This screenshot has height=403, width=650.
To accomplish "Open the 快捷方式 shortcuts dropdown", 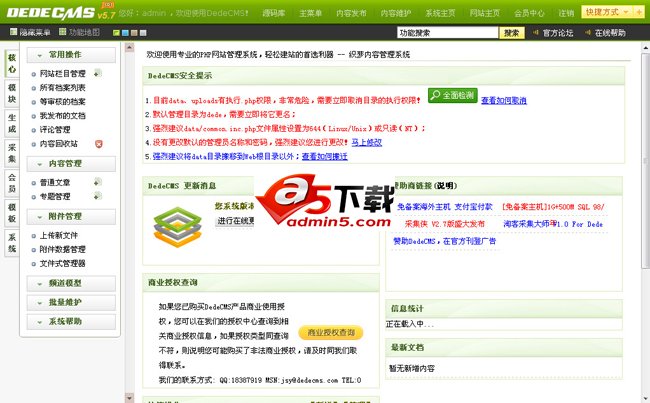I will tap(607, 12).
